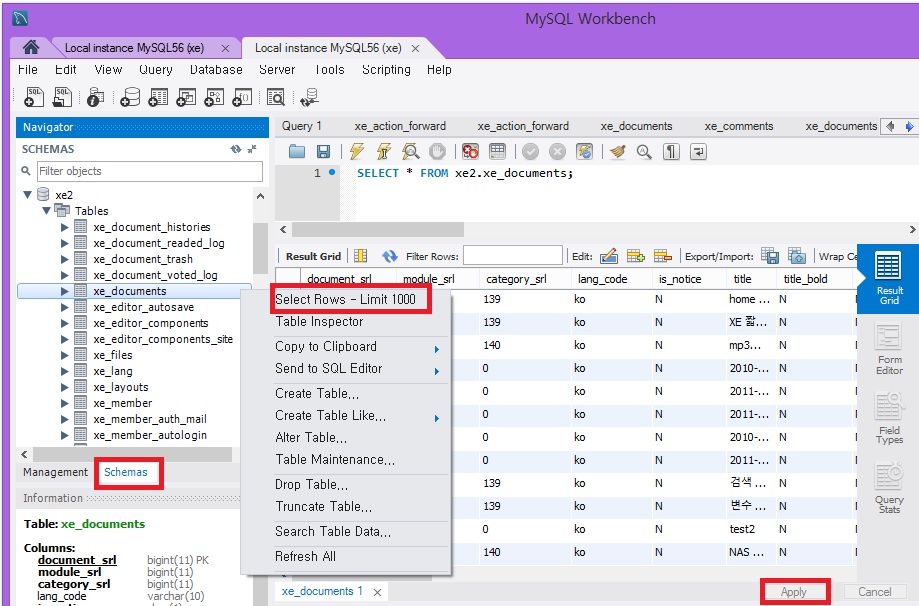Save the SQL script to file

click(x=324, y=151)
